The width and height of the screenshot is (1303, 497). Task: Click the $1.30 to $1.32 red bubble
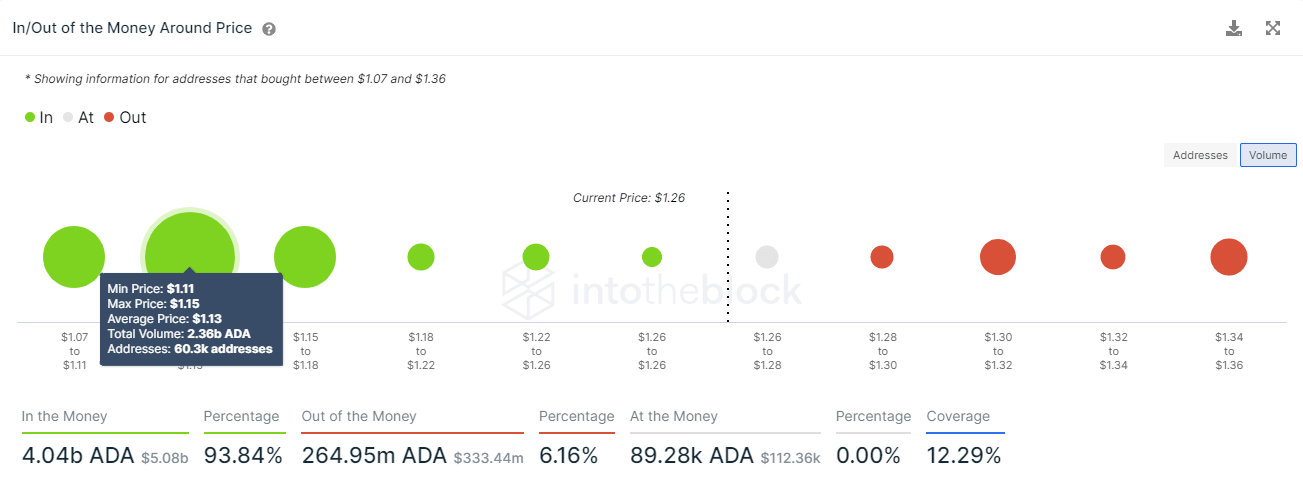click(x=998, y=257)
